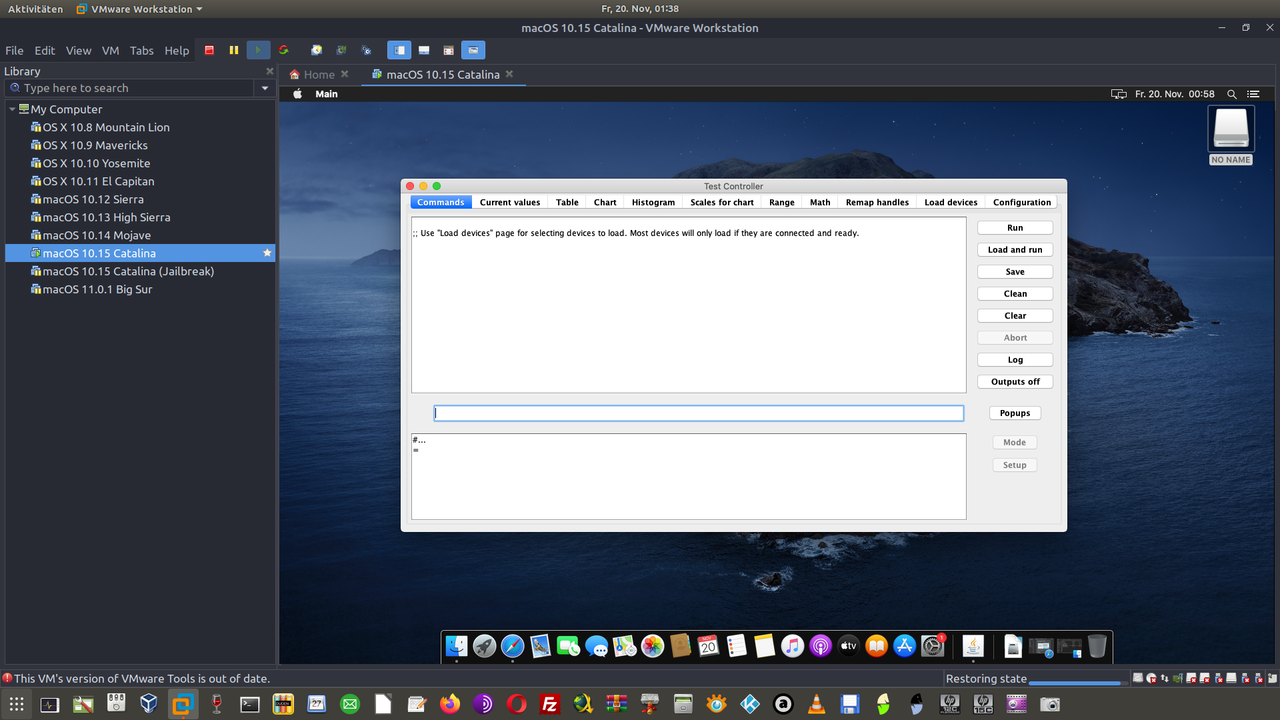The width and height of the screenshot is (1280, 720).
Task: Launch Photos from the macOS dock
Action: (x=653, y=647)
